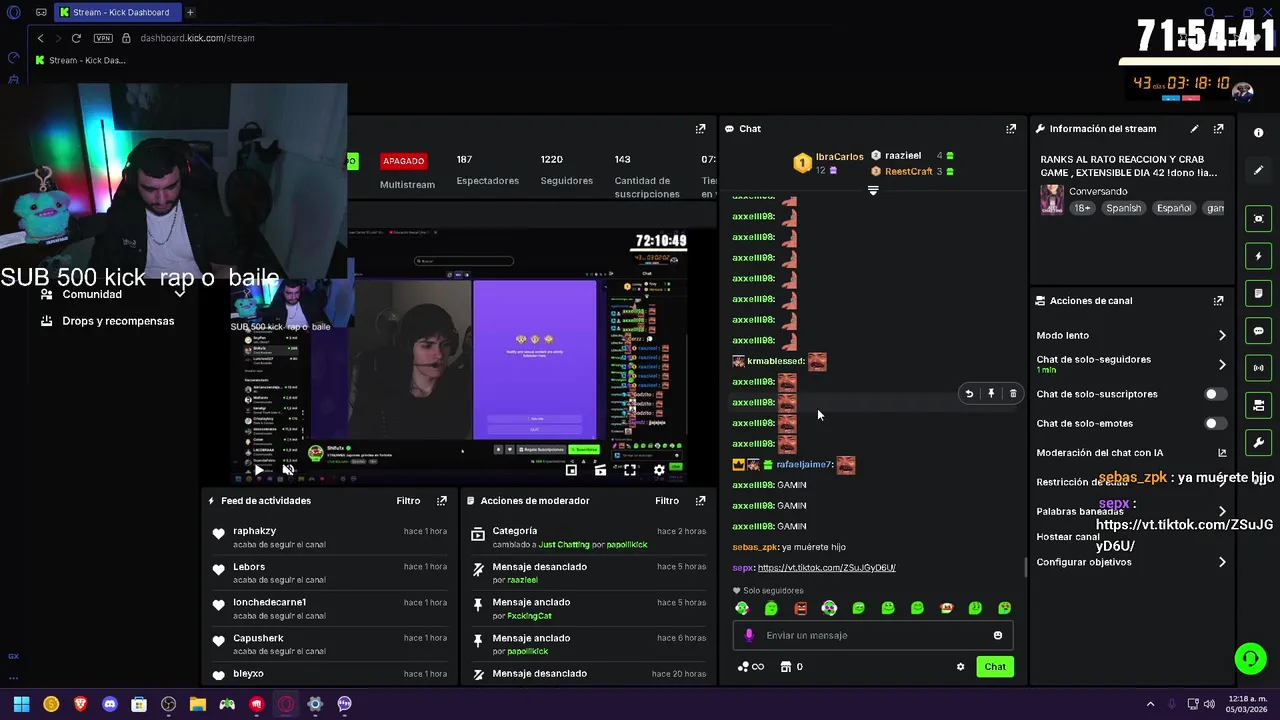
Task: Expand Modo lento options
Action: tap(1222, 336)
